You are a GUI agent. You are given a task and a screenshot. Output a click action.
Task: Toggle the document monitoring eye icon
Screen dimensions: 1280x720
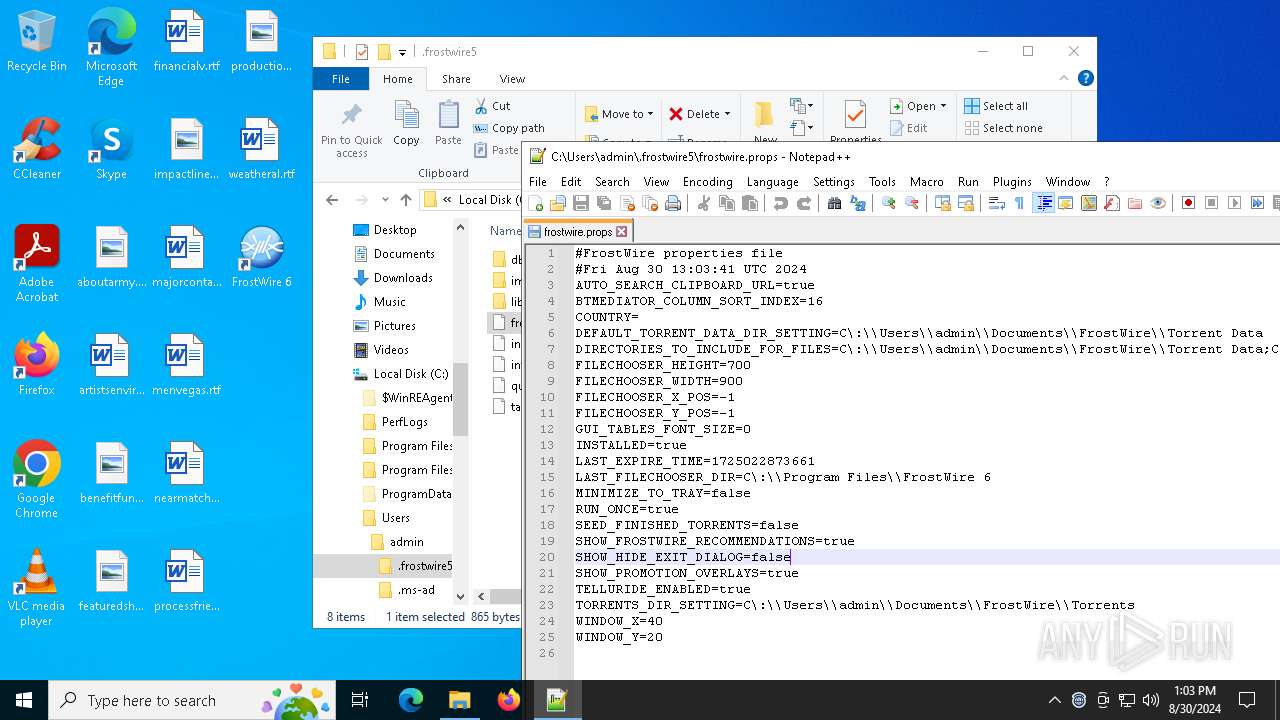click(1158, 203)
